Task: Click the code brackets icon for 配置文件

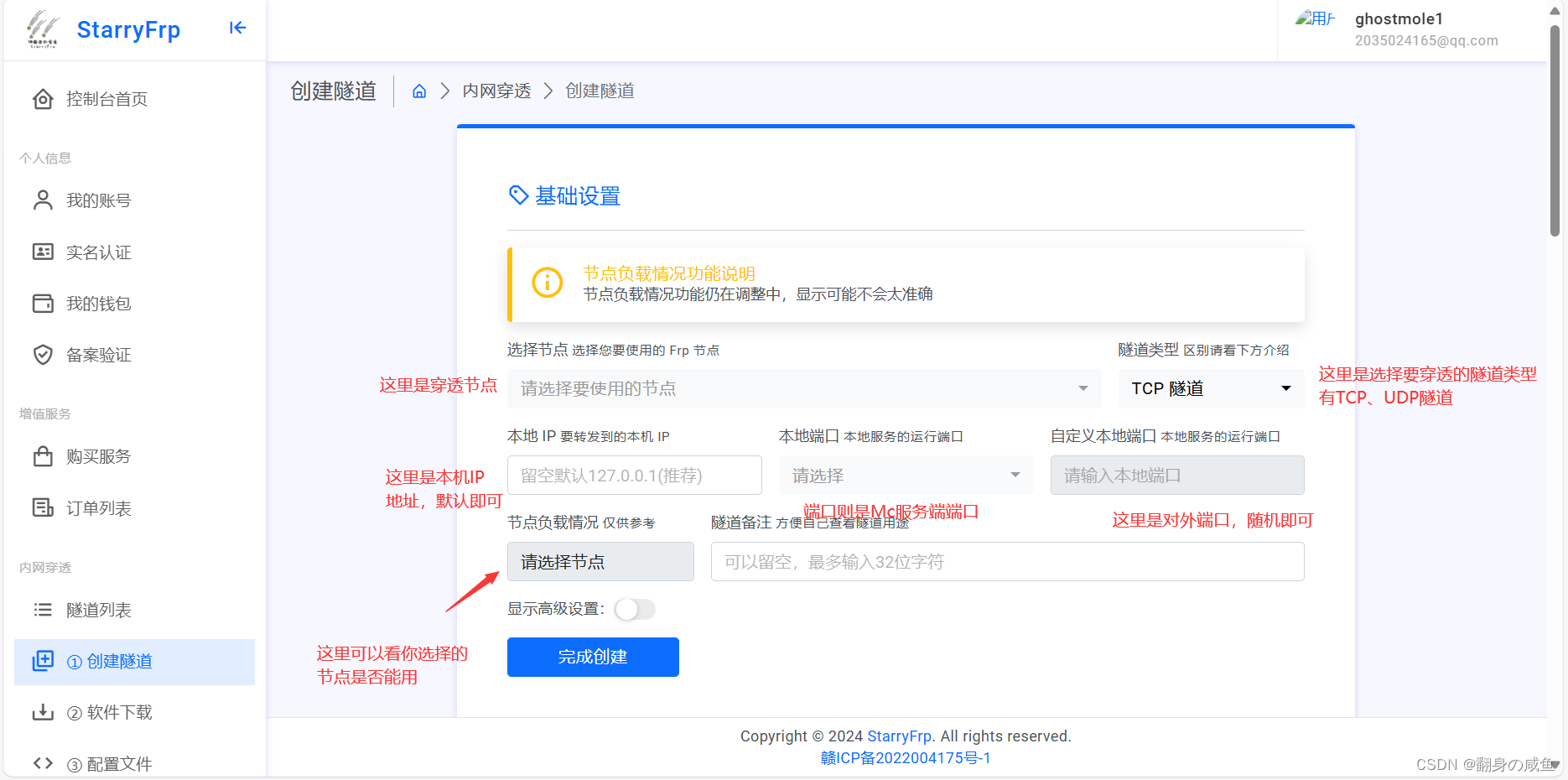Action: [43, 763]
